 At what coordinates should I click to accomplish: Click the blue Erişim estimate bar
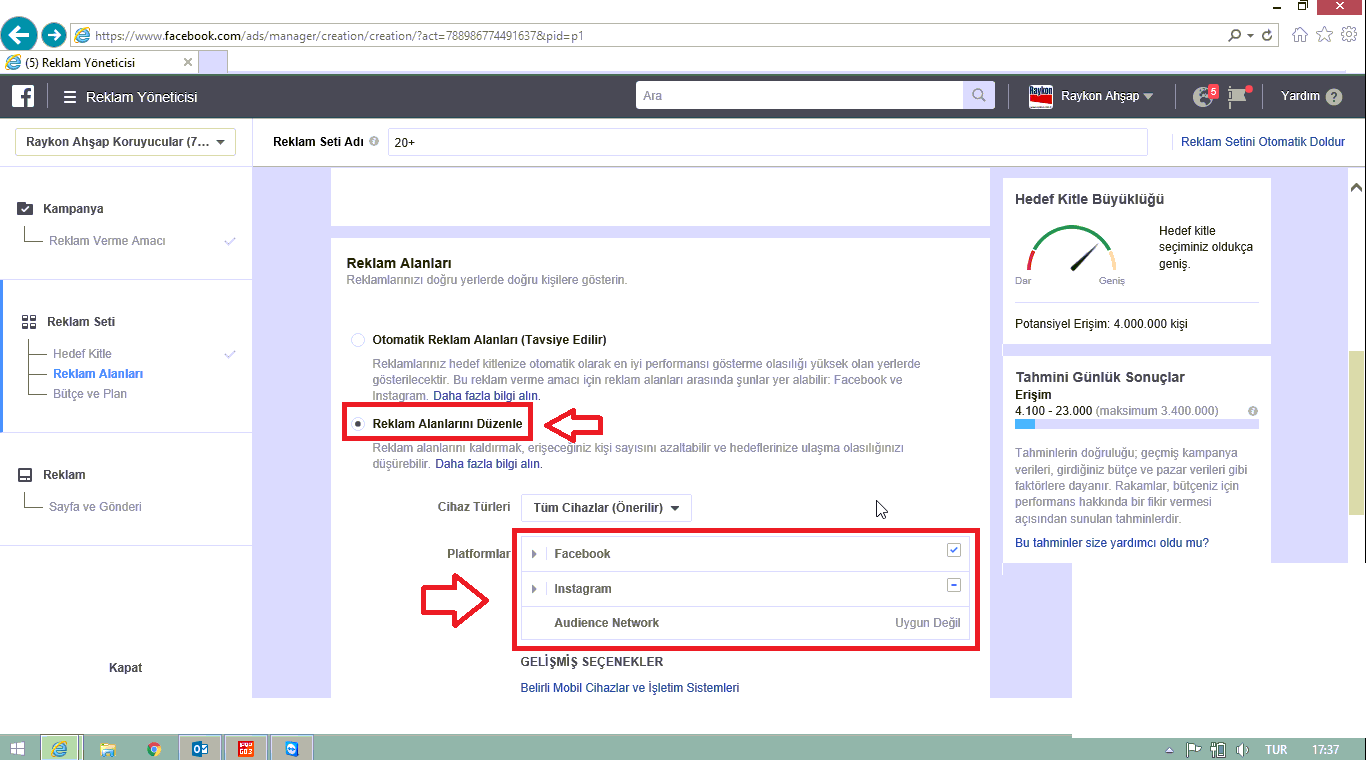tap(1025, 425)
